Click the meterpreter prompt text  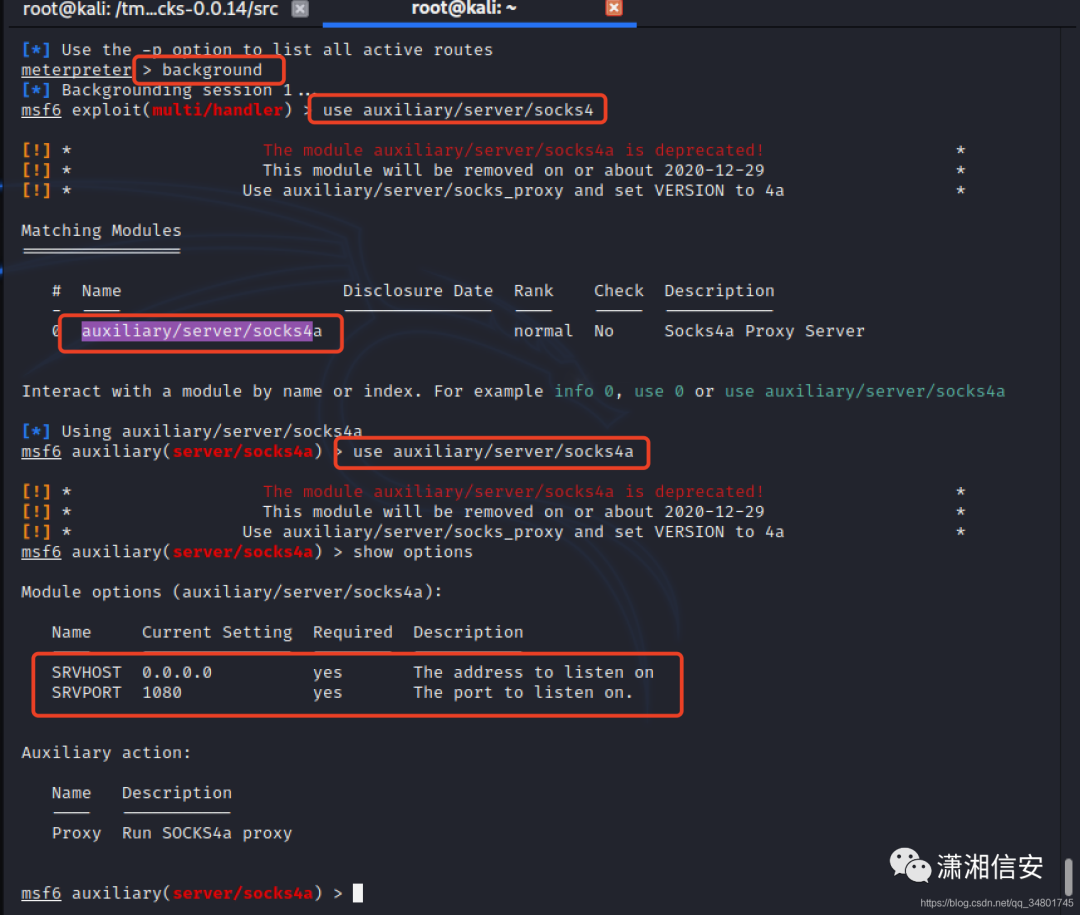76,70
